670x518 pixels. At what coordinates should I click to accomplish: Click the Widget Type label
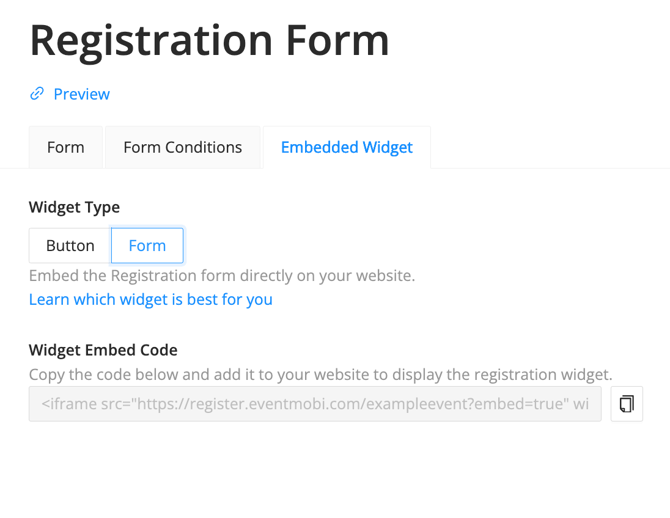pos(74,207)
